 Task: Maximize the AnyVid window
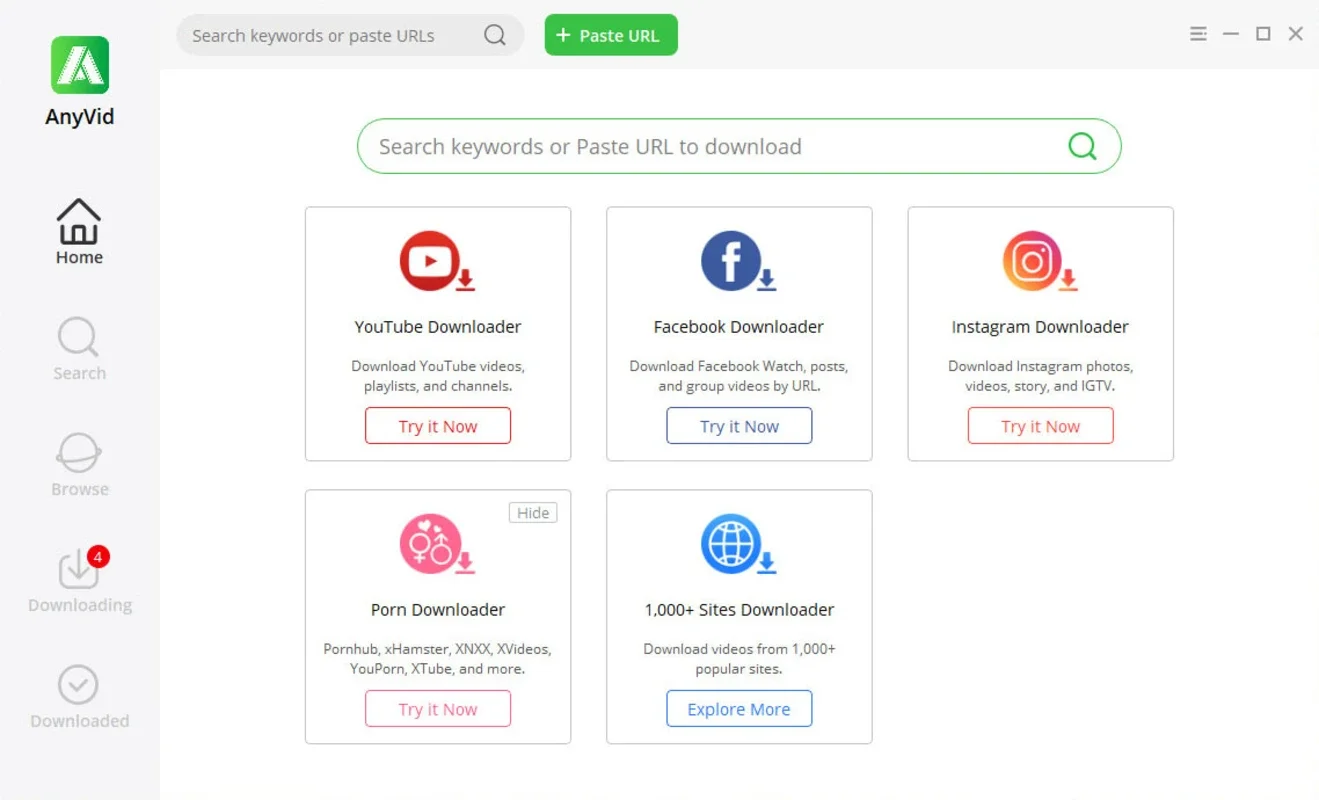click(1263, 34)
